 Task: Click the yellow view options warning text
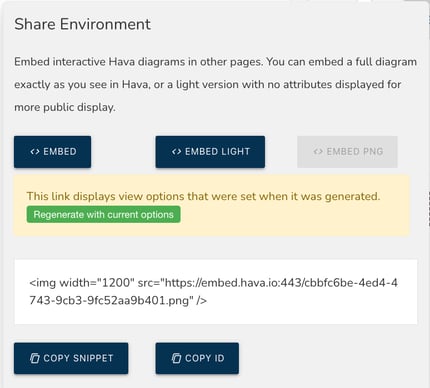203,196
